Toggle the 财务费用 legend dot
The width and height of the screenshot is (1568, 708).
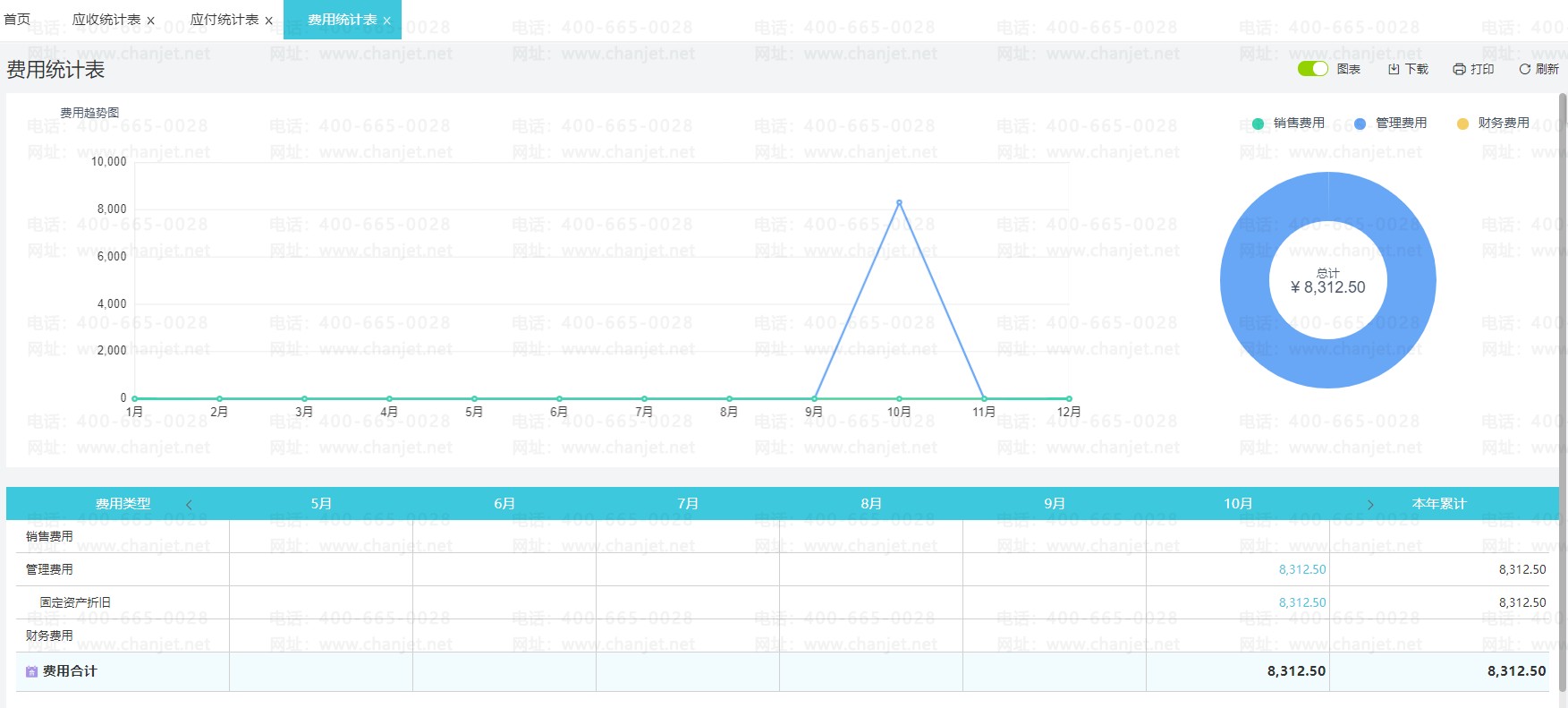click(x=1462, y=124)
